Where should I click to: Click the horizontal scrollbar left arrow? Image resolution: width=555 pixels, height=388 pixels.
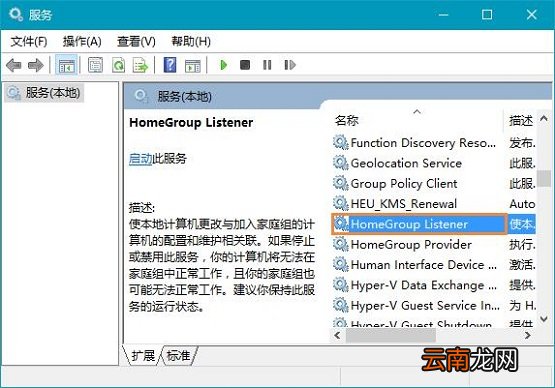[x=338, y=335]
